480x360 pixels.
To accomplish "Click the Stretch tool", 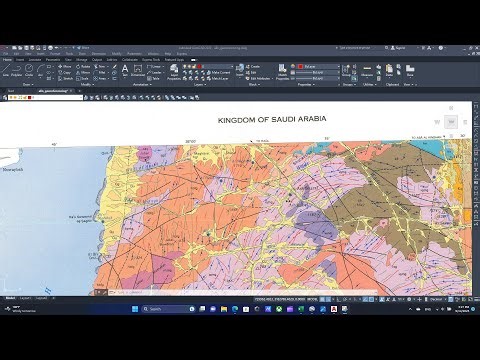I will coord(65,78).
